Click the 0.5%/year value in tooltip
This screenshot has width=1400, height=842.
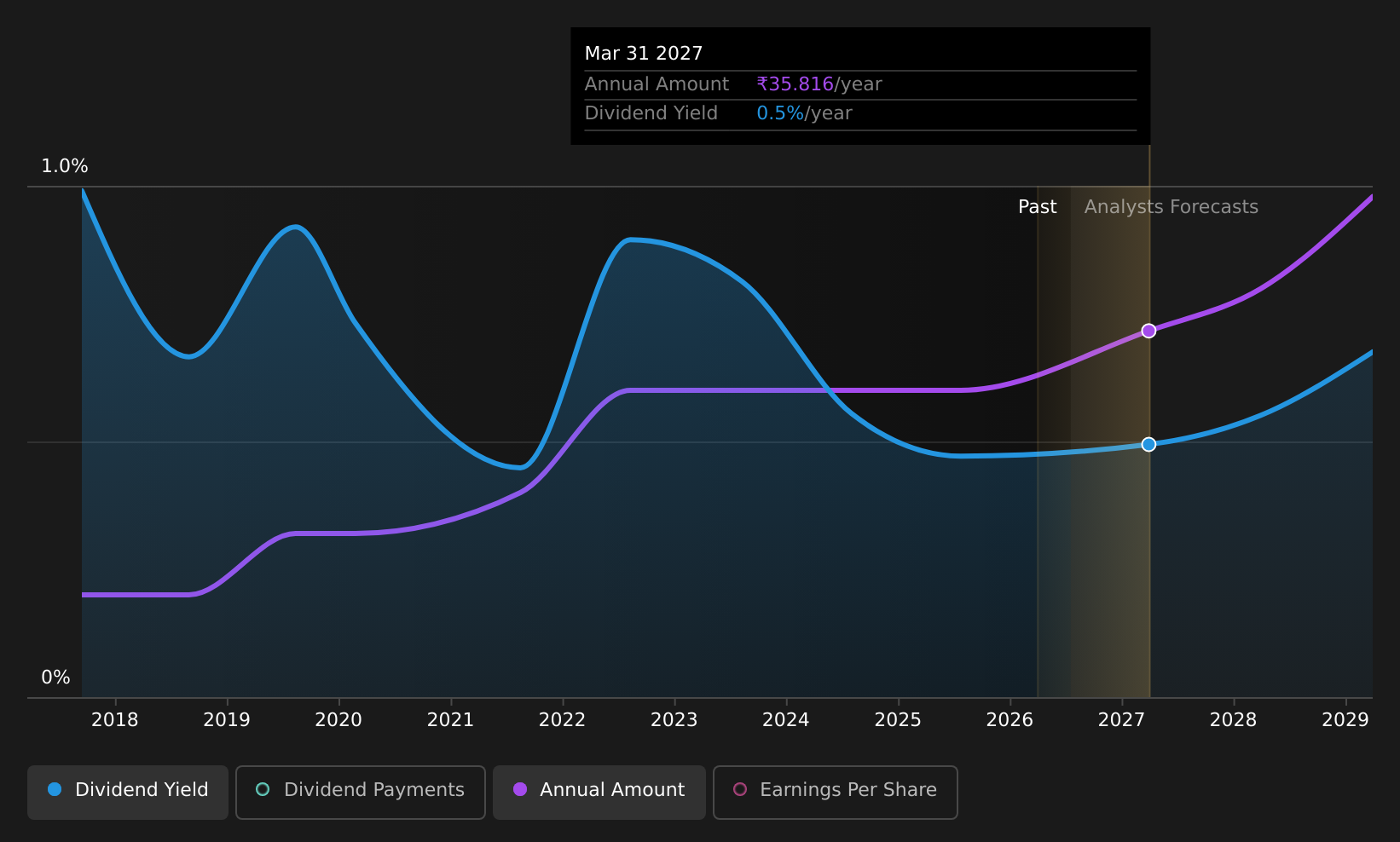click(805, 113)
